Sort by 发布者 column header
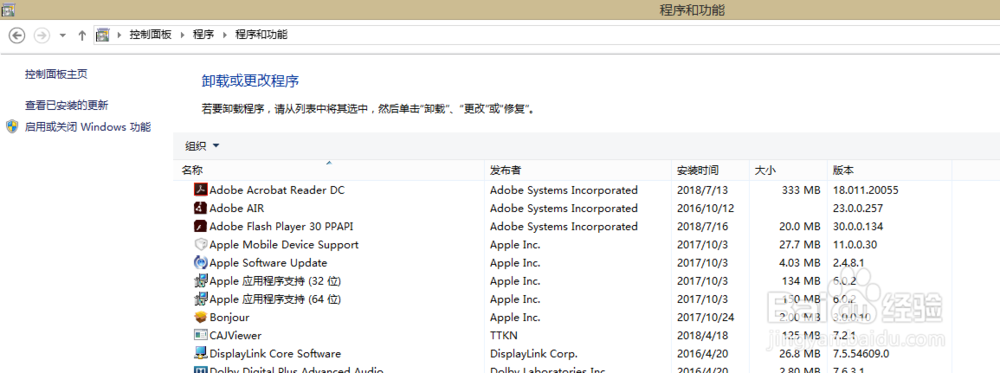 pyautogui.click(x=579, y=171)
